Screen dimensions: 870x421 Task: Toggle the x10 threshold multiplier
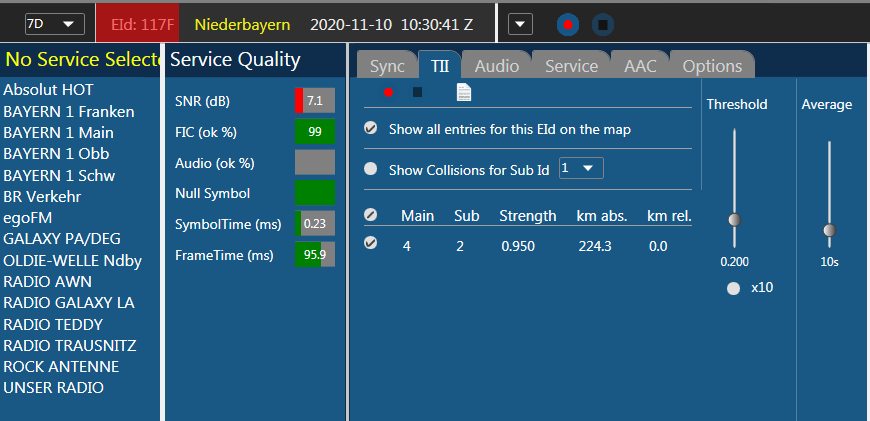pyautogui.click(x=734, y=288)
